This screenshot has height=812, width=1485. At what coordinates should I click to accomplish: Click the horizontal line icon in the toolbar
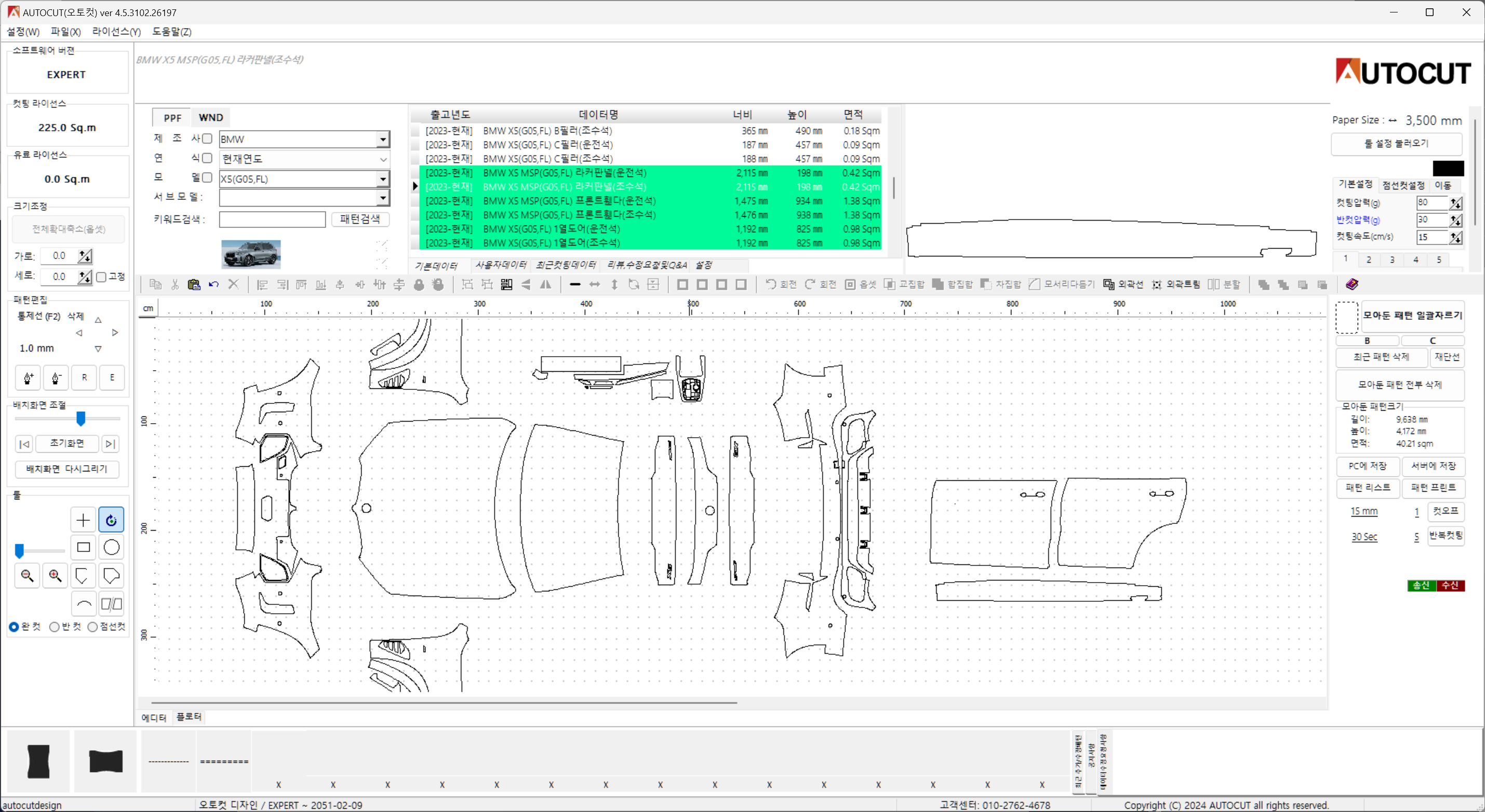[575, 284]
